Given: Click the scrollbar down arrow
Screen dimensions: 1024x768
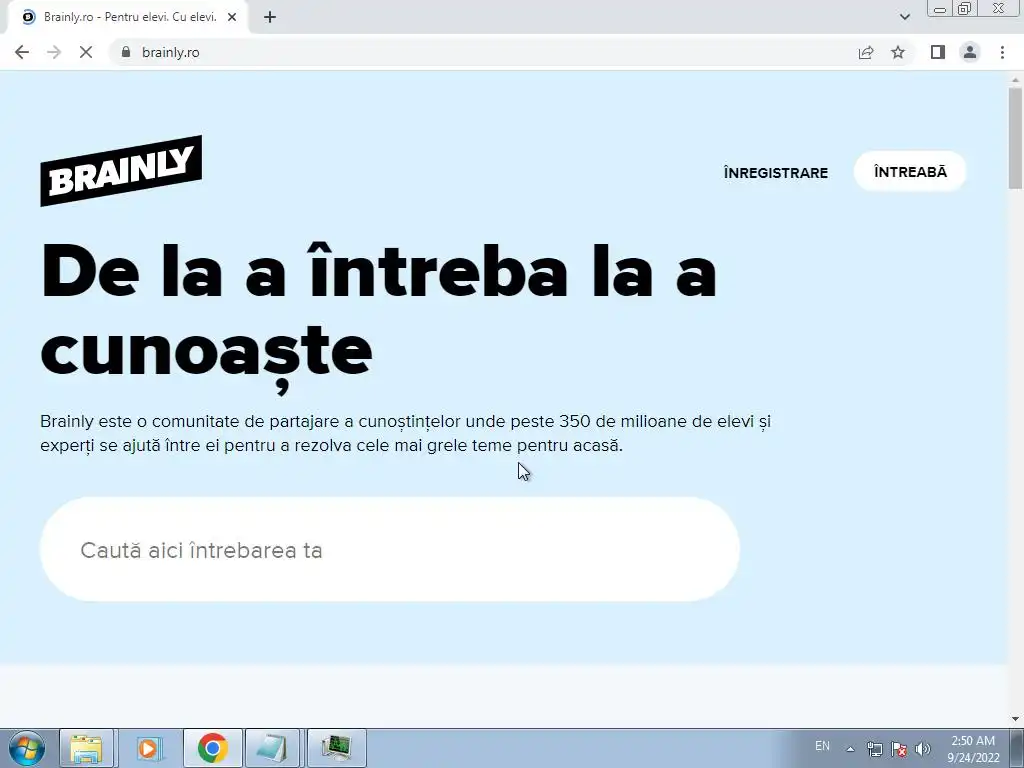Looking at the screenshot, I should coord(1015,719).
